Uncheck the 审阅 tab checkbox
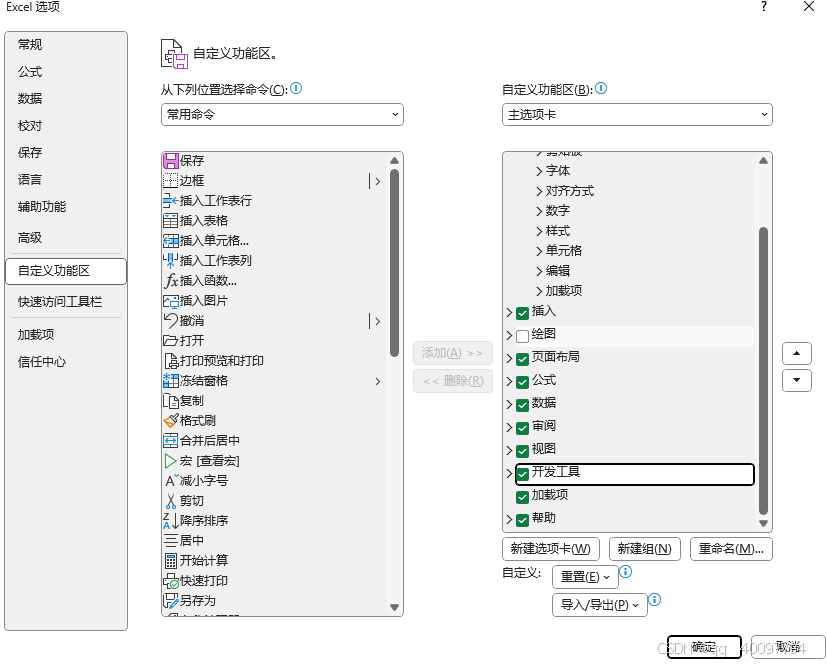Screen dimensions: 827x664 tap(522, 428)
